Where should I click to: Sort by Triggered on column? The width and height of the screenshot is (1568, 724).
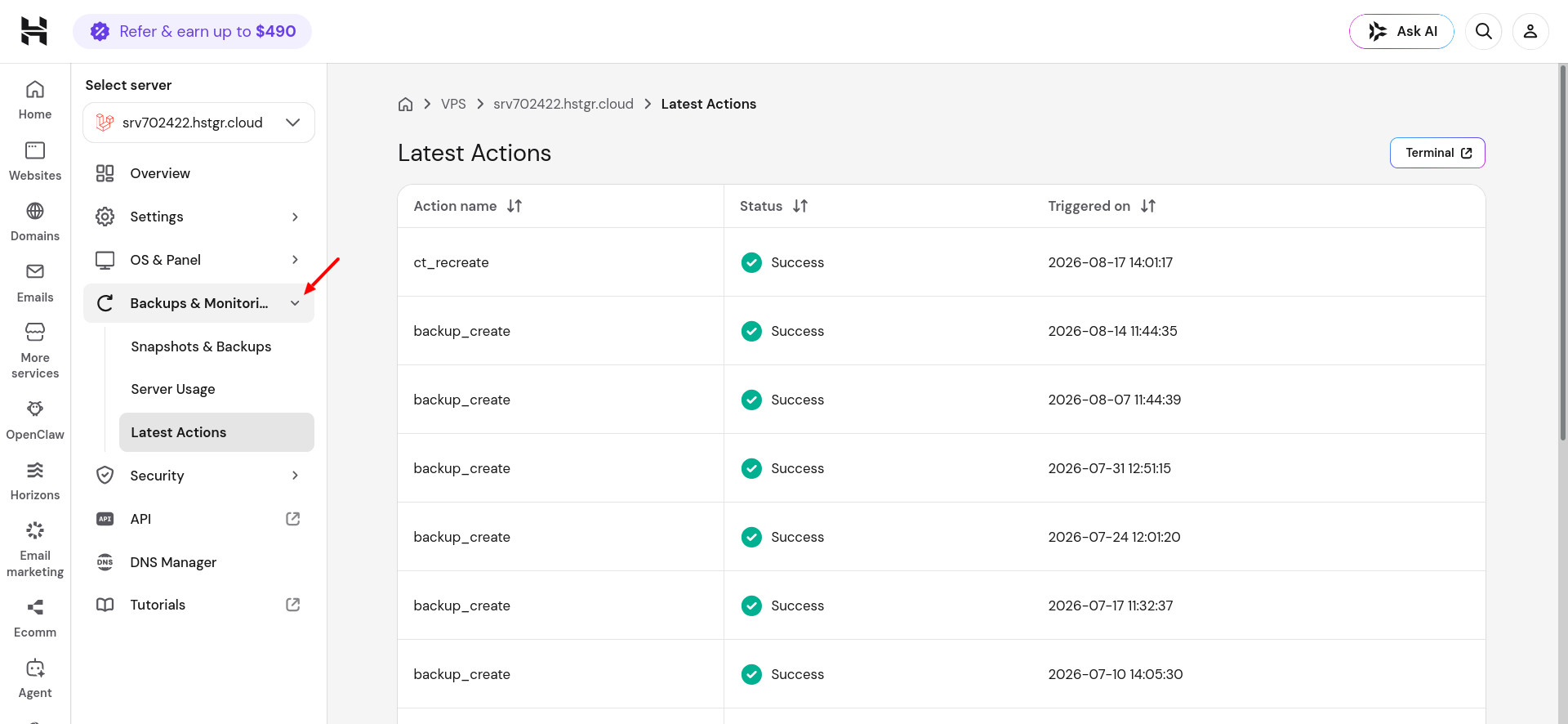[1148, 206]
